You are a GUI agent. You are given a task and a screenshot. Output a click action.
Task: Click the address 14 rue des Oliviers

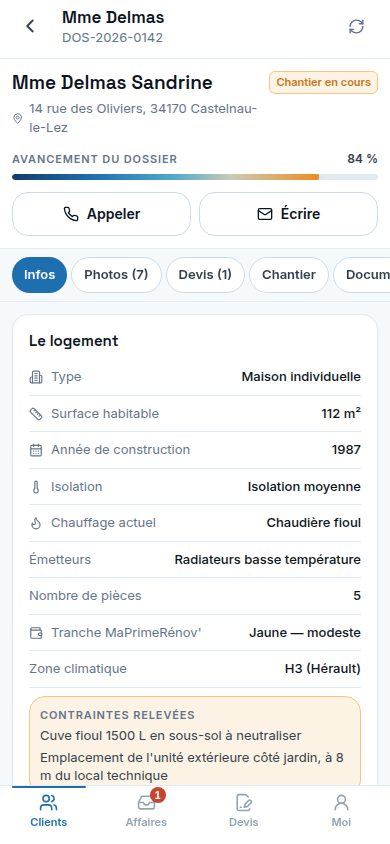pyautogui.click(x=143, y=118)
